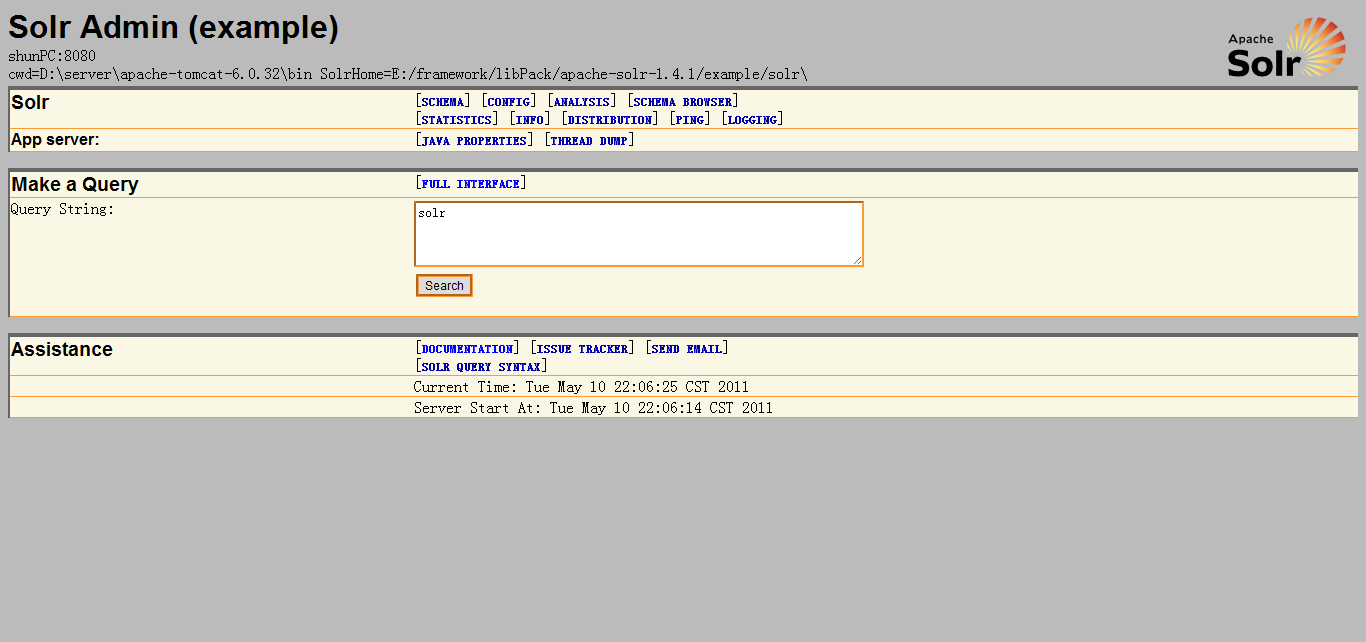Focus the Query String text area
Viewport: 1366px width, 642px height.
tap(639, 234)
